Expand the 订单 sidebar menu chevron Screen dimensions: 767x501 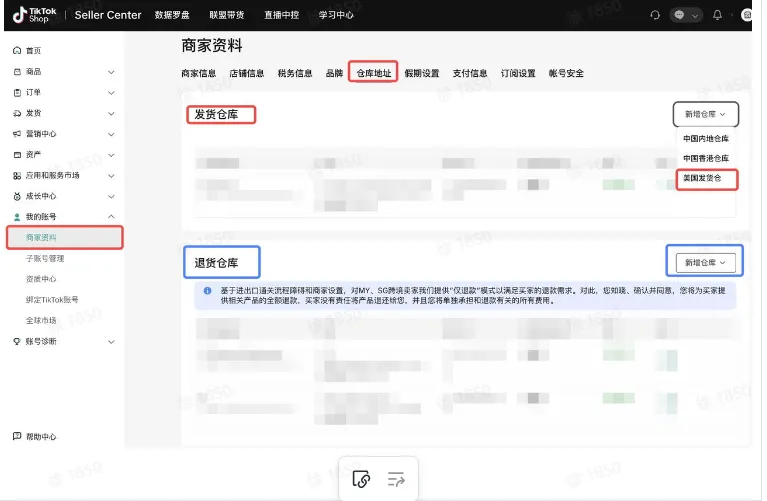click(x=111, y=93)
